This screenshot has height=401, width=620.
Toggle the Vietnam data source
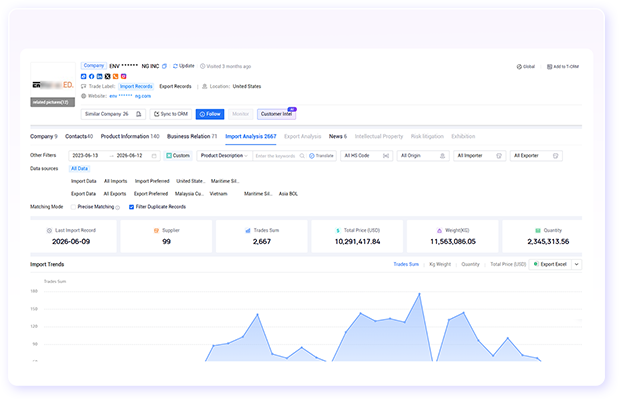point(218,194)
